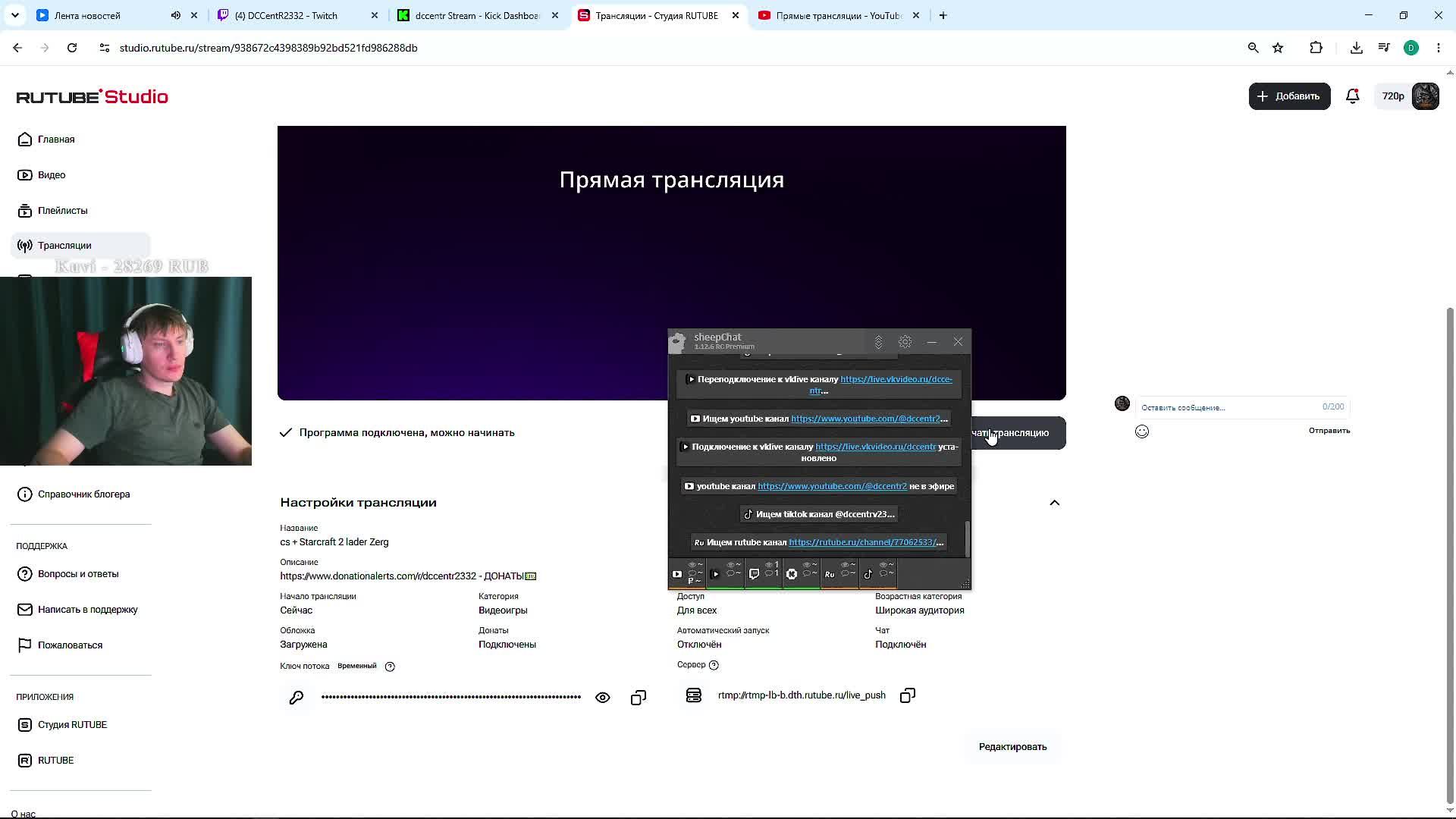This screenshot has height=819, width=1456.
Task: Open the media controls icon
Action: click(x=1384, y=48)
